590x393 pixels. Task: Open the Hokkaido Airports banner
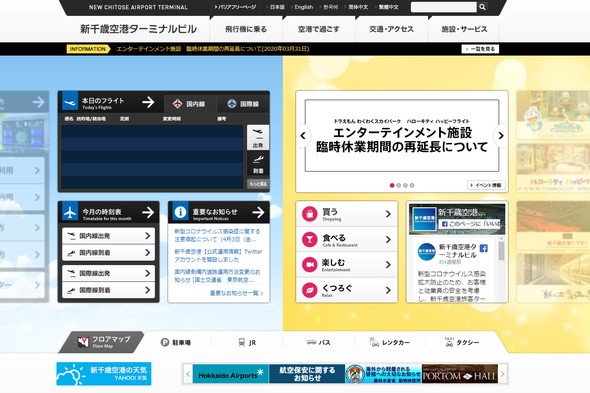pyautogui.click(x=231, y=374)
